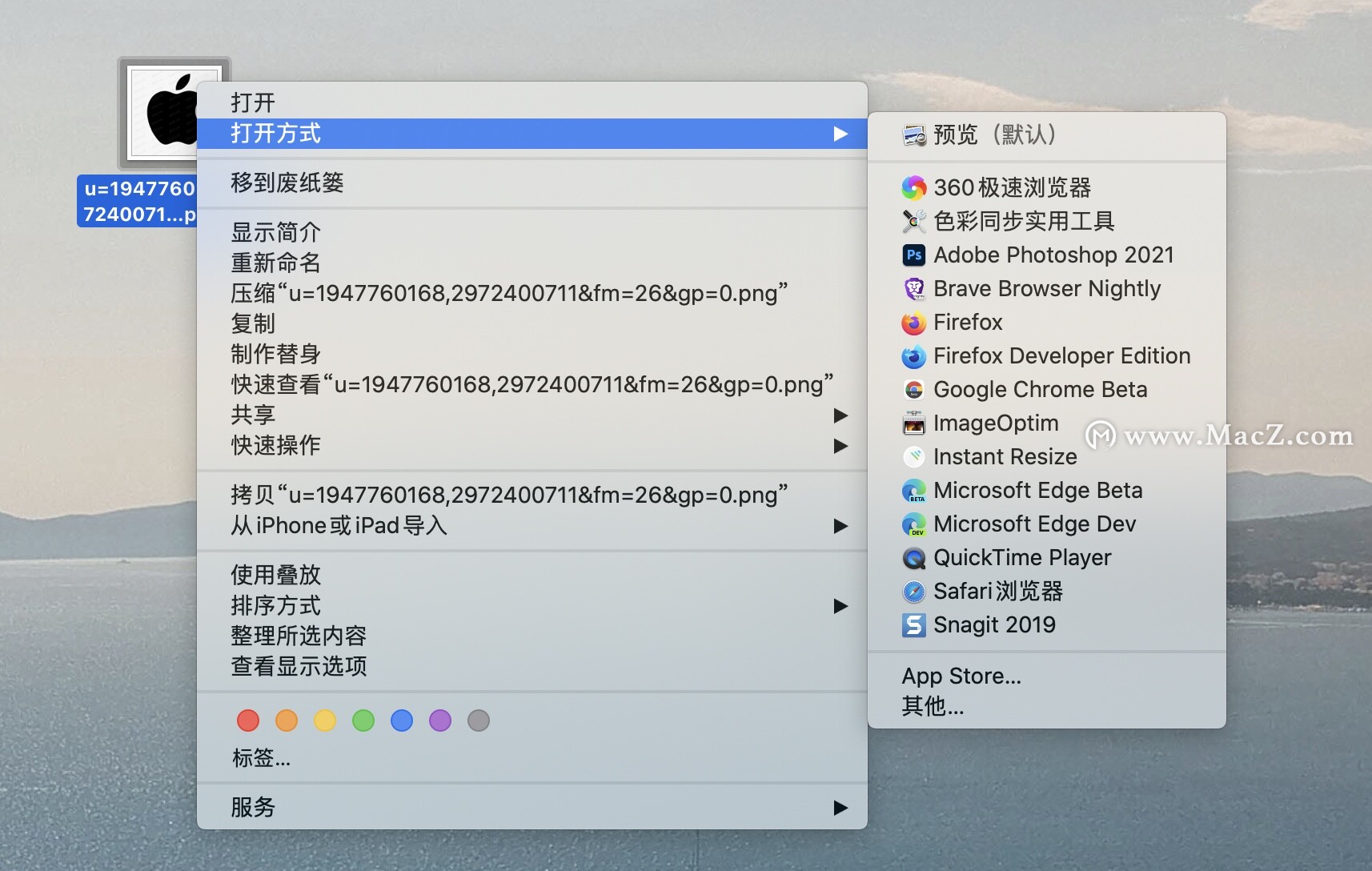Image resolution: width=1372 pixels, height=871 pixels.
Task: Open with ImageOptim icon
Action: pos(913,423)
